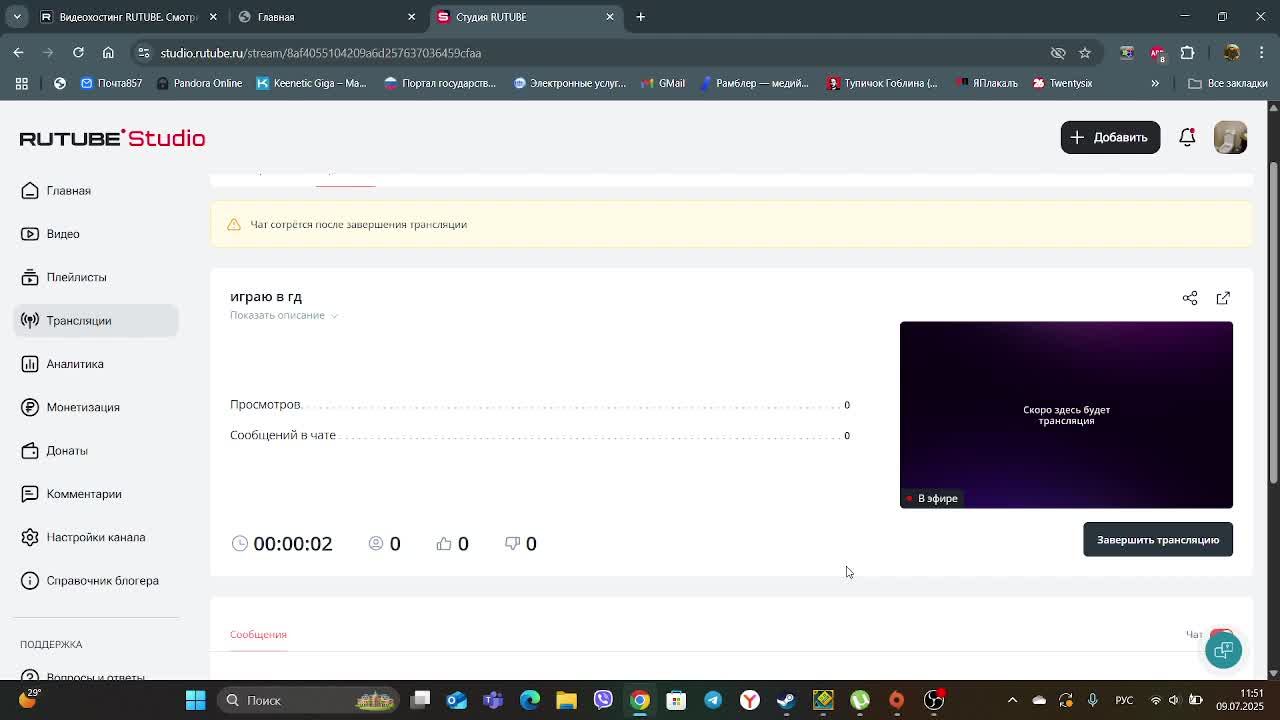The image size is (1280, 720).
Task: Click the Добавить button
Action: [x=1110, y=137]
